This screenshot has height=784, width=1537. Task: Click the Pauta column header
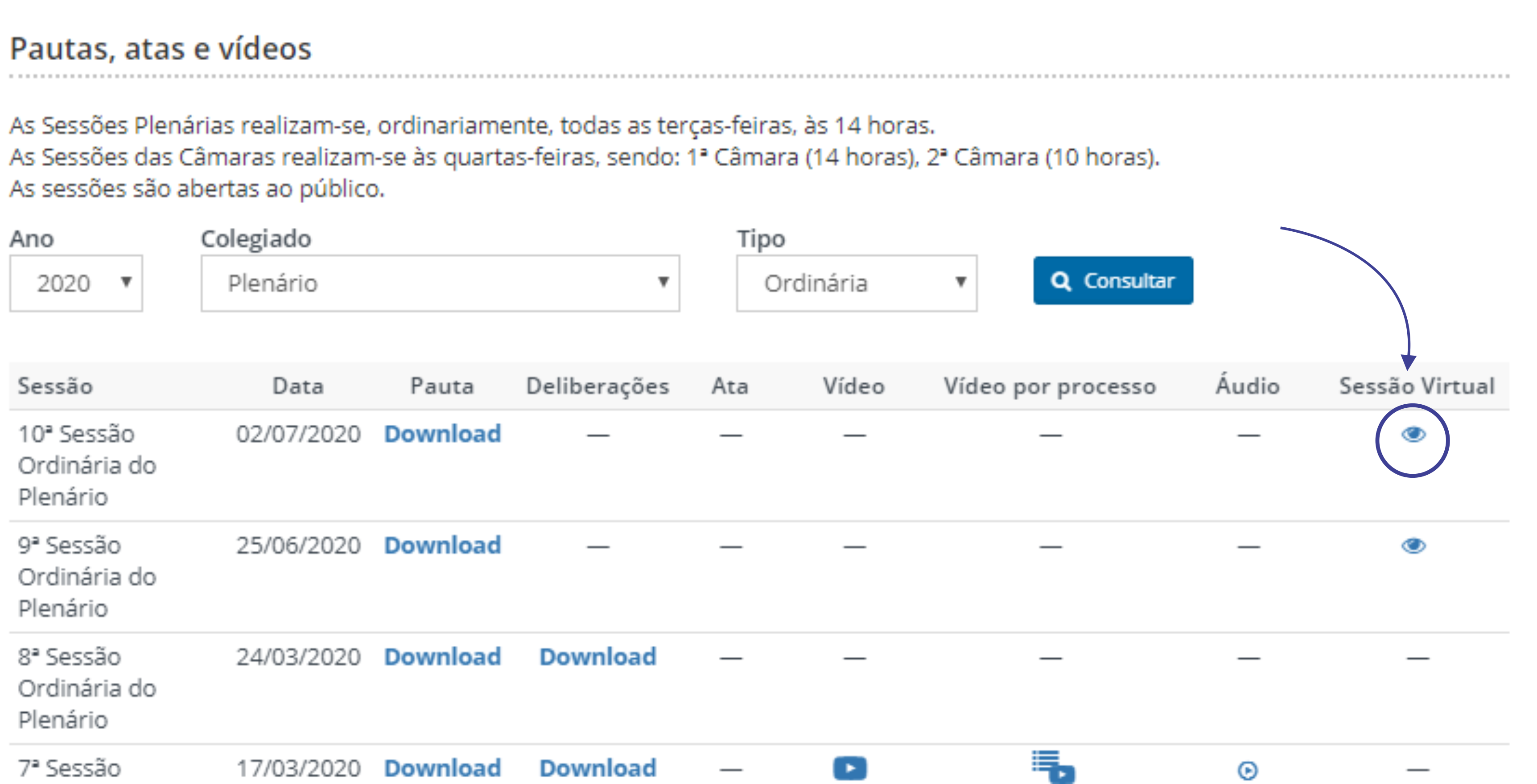pyautogui.click(x=442, y=386)
